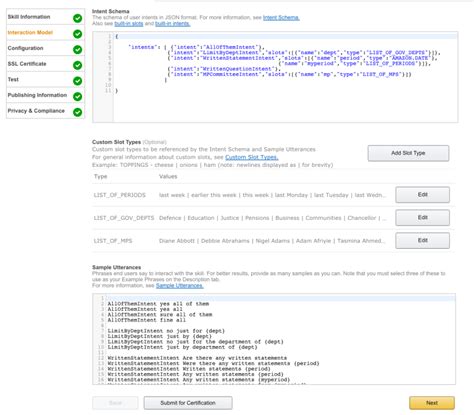Screen dimensions: 474x415
Task: Click utterance 'LimitByDeptIntent just by department of {dept}'
Action: coord(182,347)
